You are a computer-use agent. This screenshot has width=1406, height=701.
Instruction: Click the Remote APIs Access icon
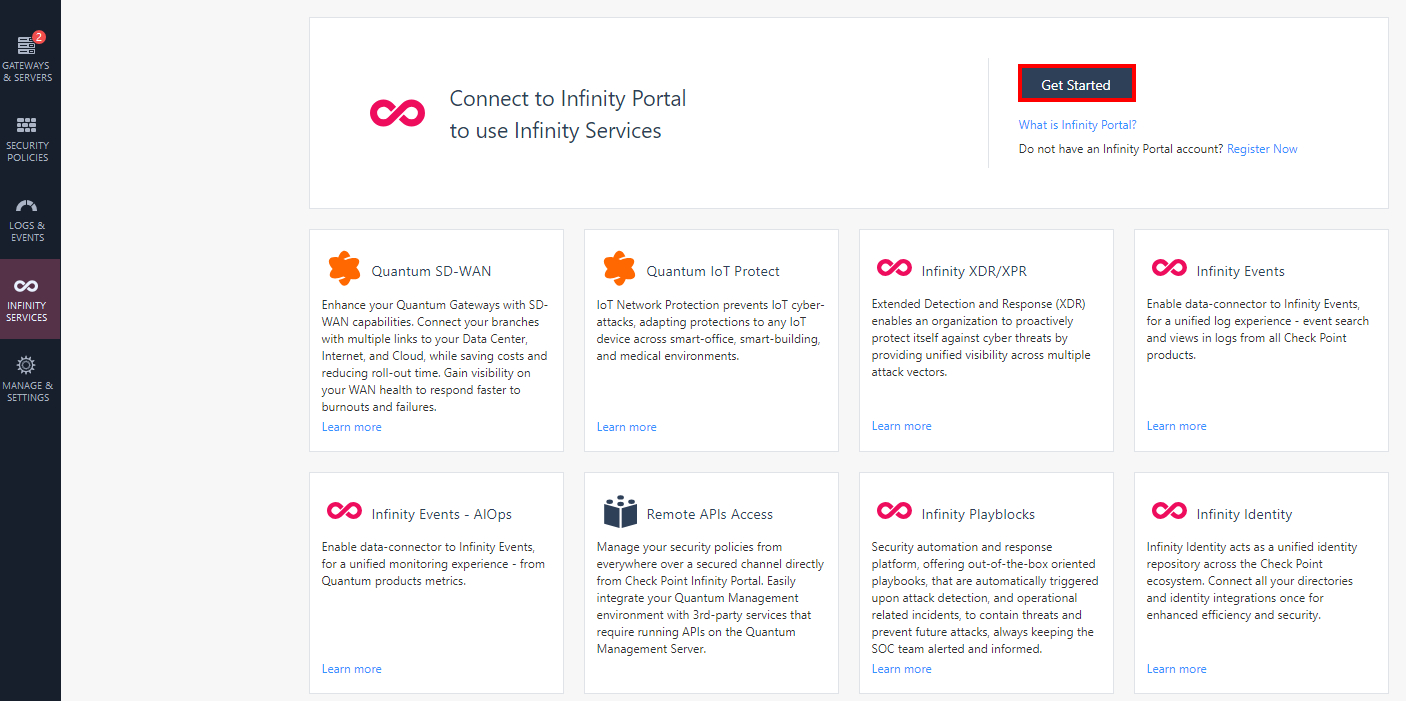tap(620, 512)
